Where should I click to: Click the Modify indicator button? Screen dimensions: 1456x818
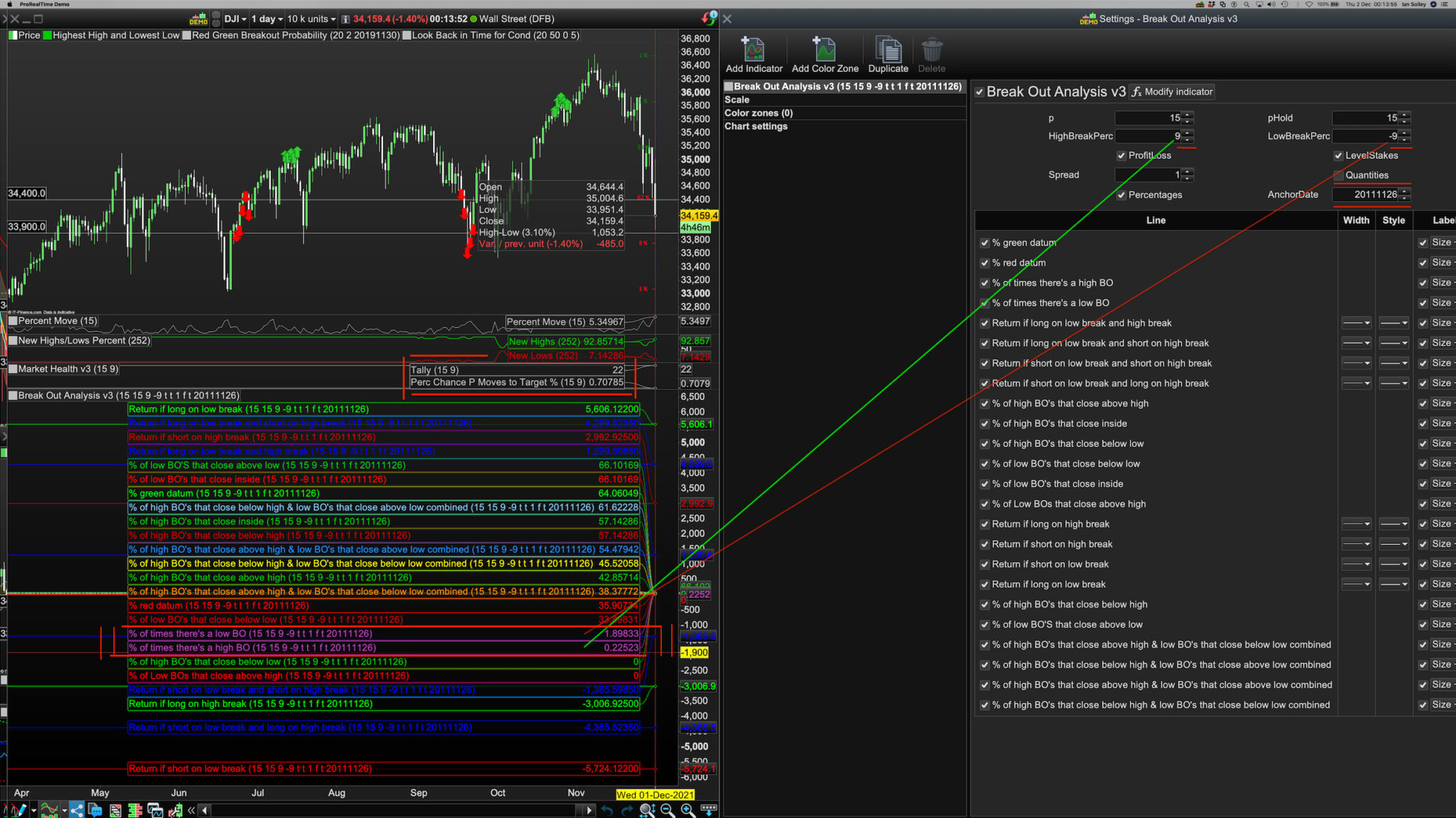click(x=1172, y=92)
